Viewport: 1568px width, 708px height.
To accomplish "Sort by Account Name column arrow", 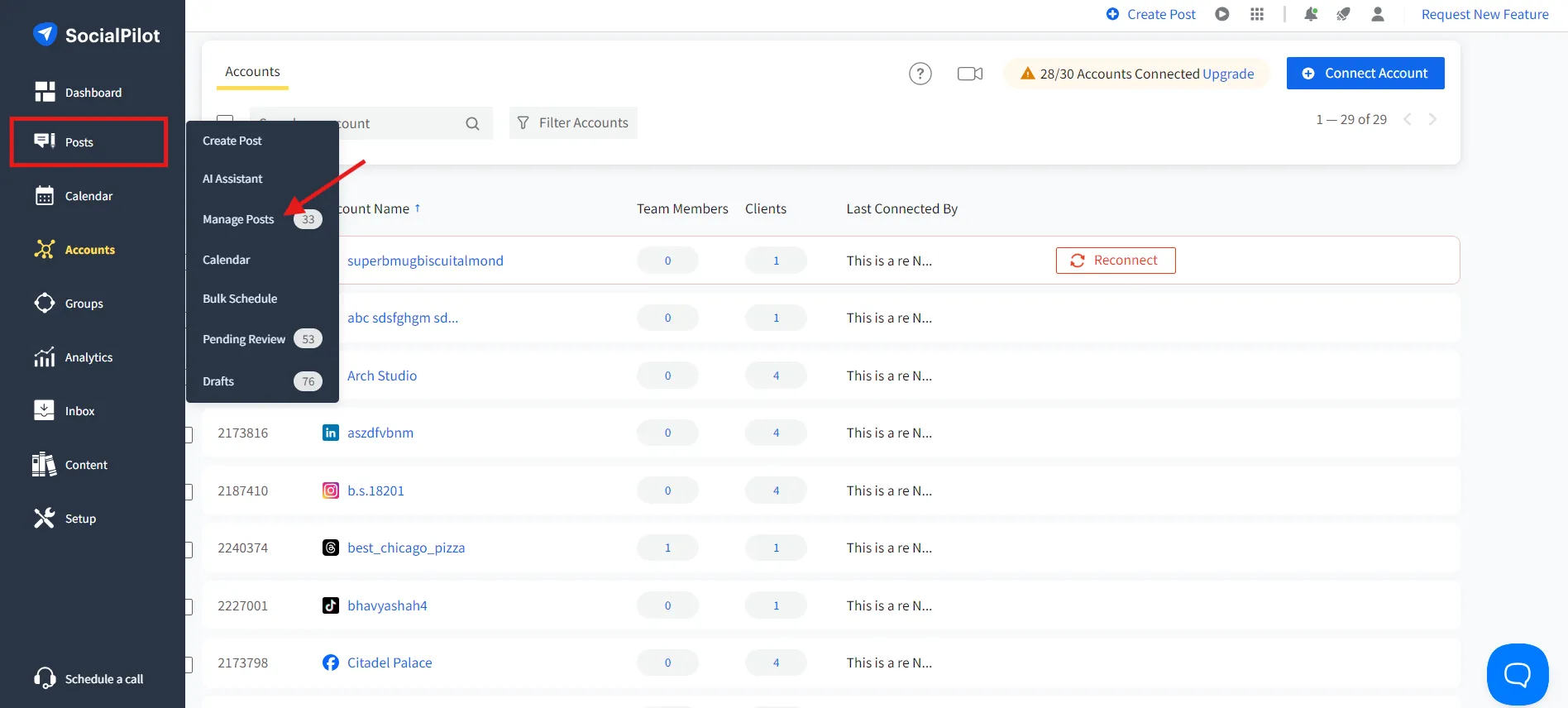I will tap(418, 208).
